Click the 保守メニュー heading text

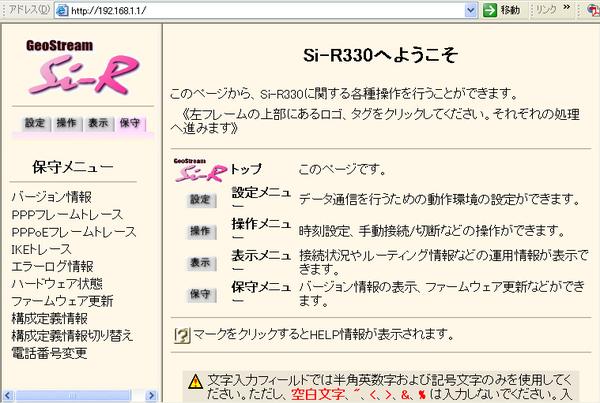[x=73, y=167]
